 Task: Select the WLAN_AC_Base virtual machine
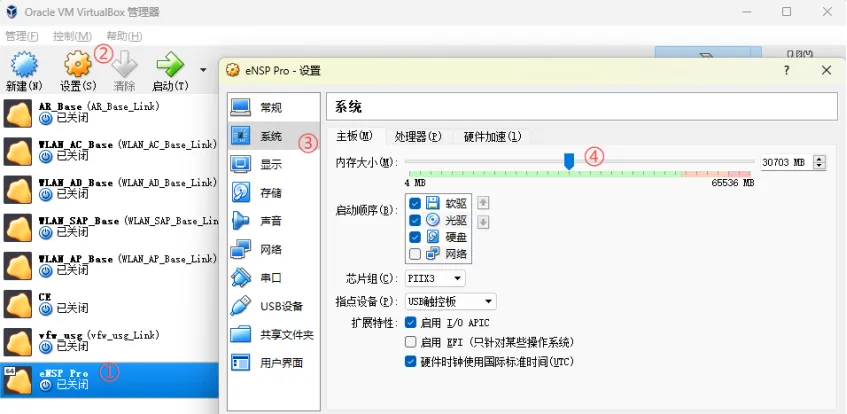[110, 151]
